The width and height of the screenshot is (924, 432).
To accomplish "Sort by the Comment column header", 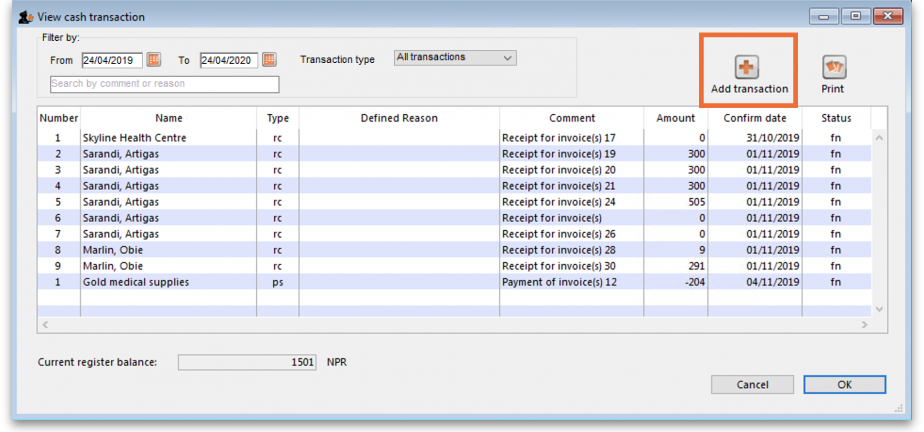I will pos(572,118).
